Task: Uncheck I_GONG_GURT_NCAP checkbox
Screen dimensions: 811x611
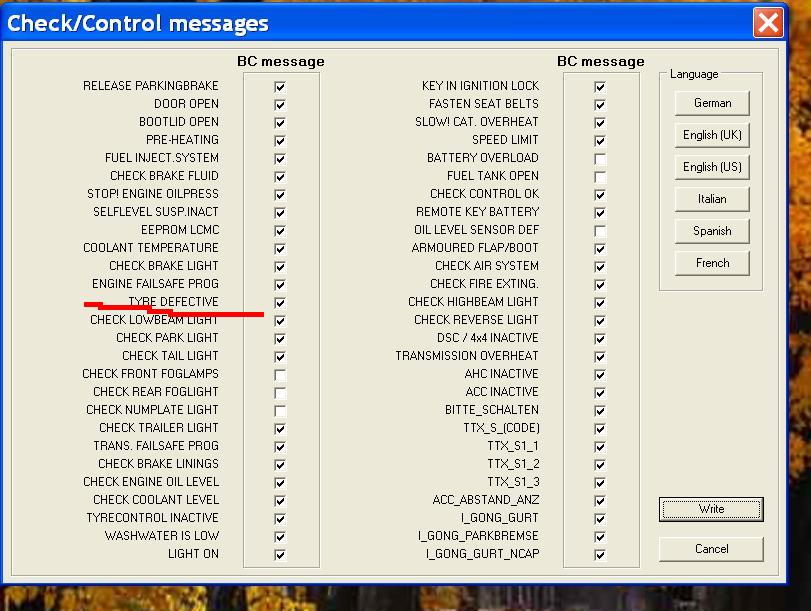Action: (x=600, y=555)
